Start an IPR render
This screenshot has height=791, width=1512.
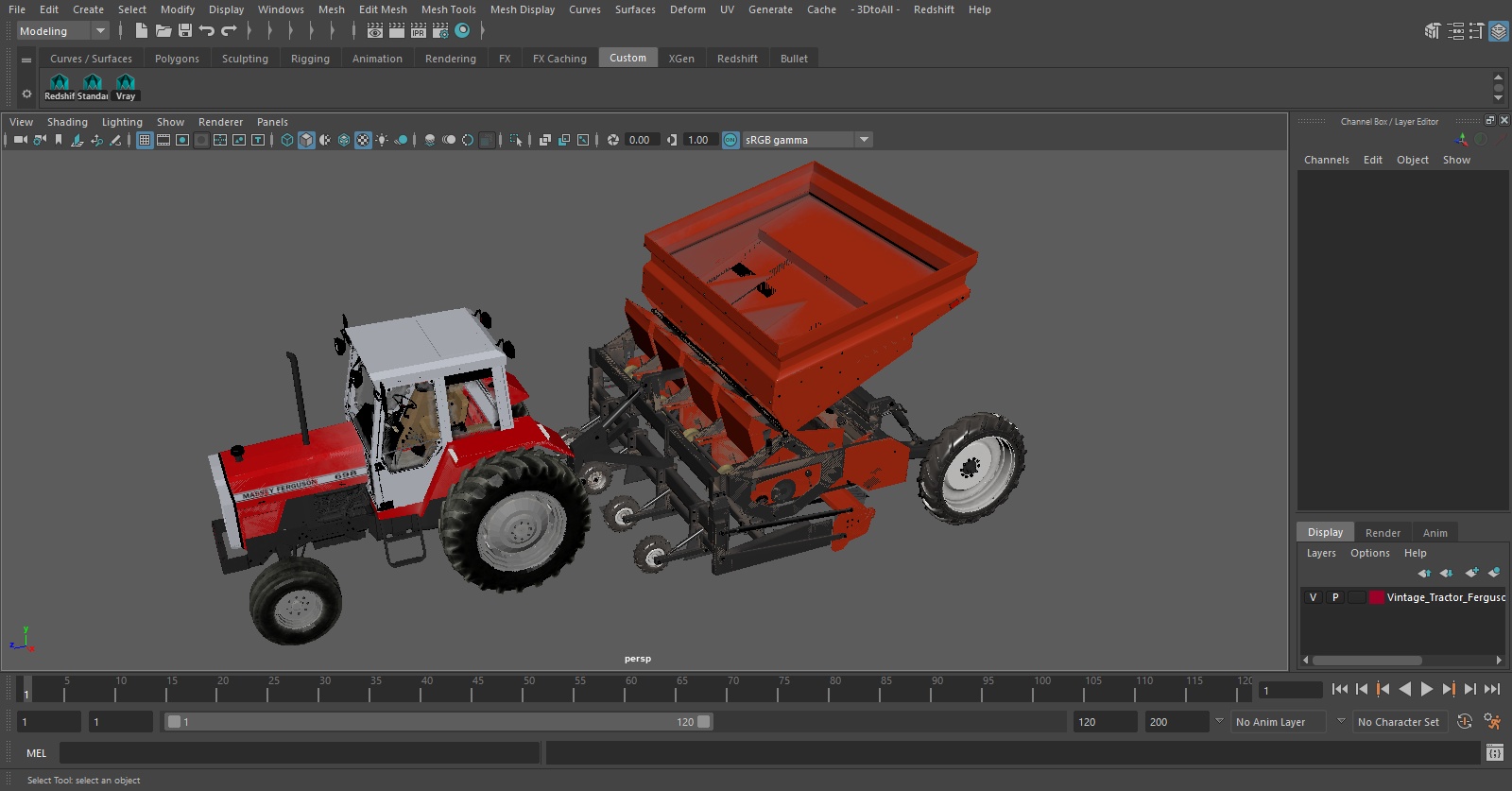419,31
